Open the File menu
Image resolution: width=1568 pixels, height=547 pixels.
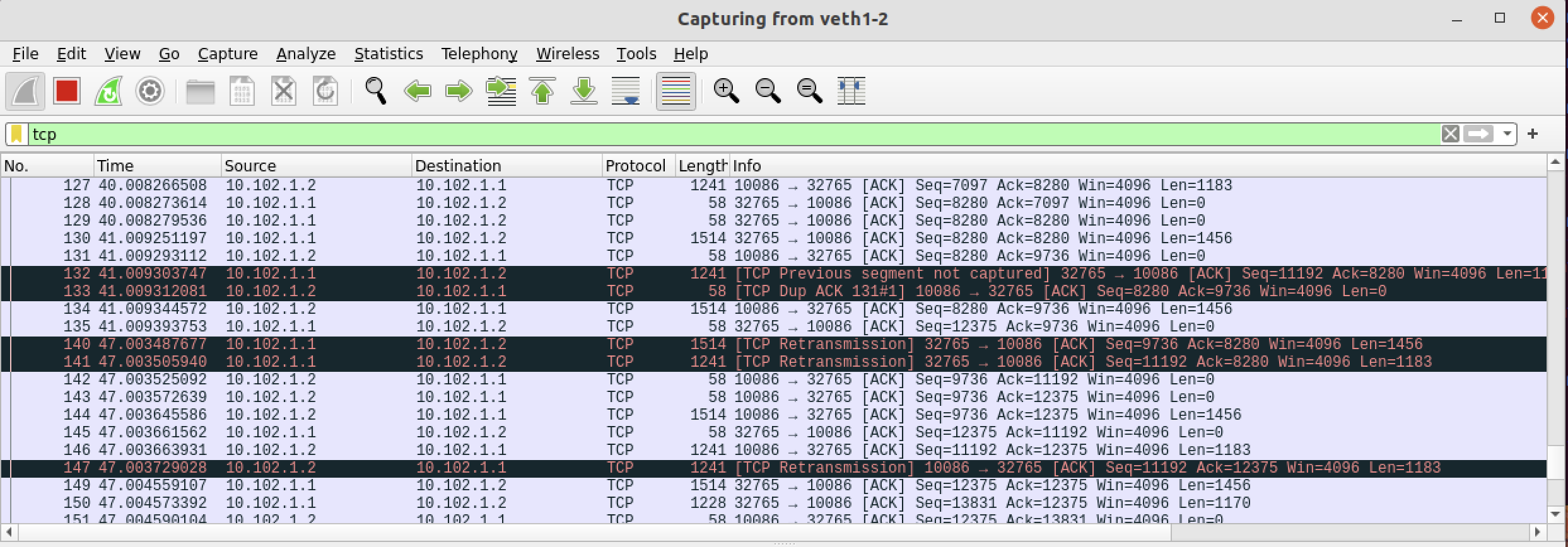click(x=25, y=54)
